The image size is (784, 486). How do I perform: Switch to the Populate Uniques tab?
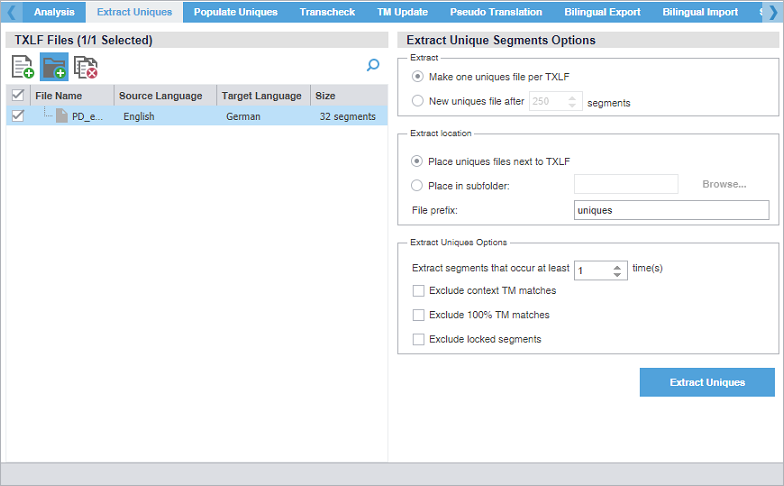tap(235, 12)
